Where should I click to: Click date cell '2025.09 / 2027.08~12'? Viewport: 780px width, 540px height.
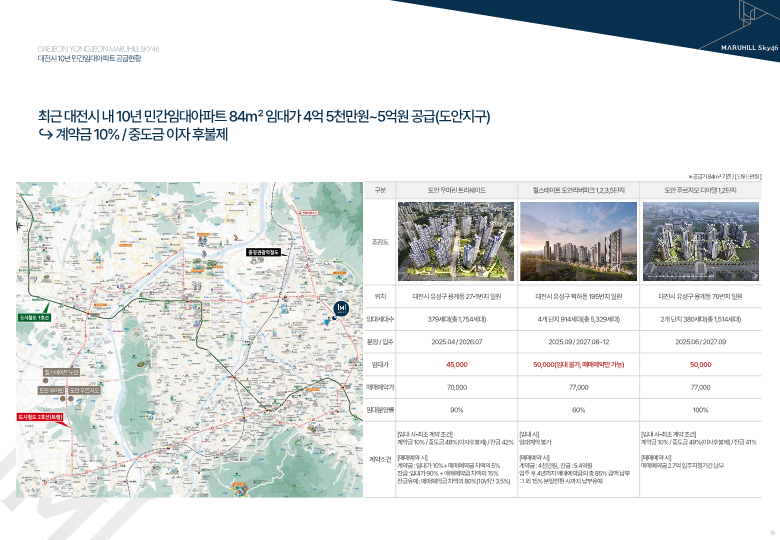click(578, 342)
